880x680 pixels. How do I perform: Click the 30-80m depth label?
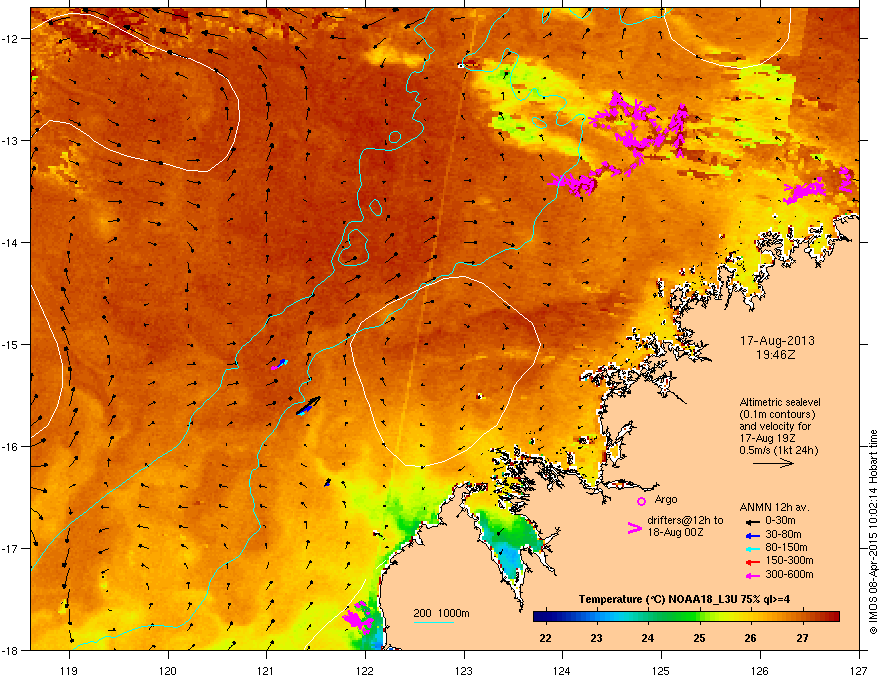point(783,535)
